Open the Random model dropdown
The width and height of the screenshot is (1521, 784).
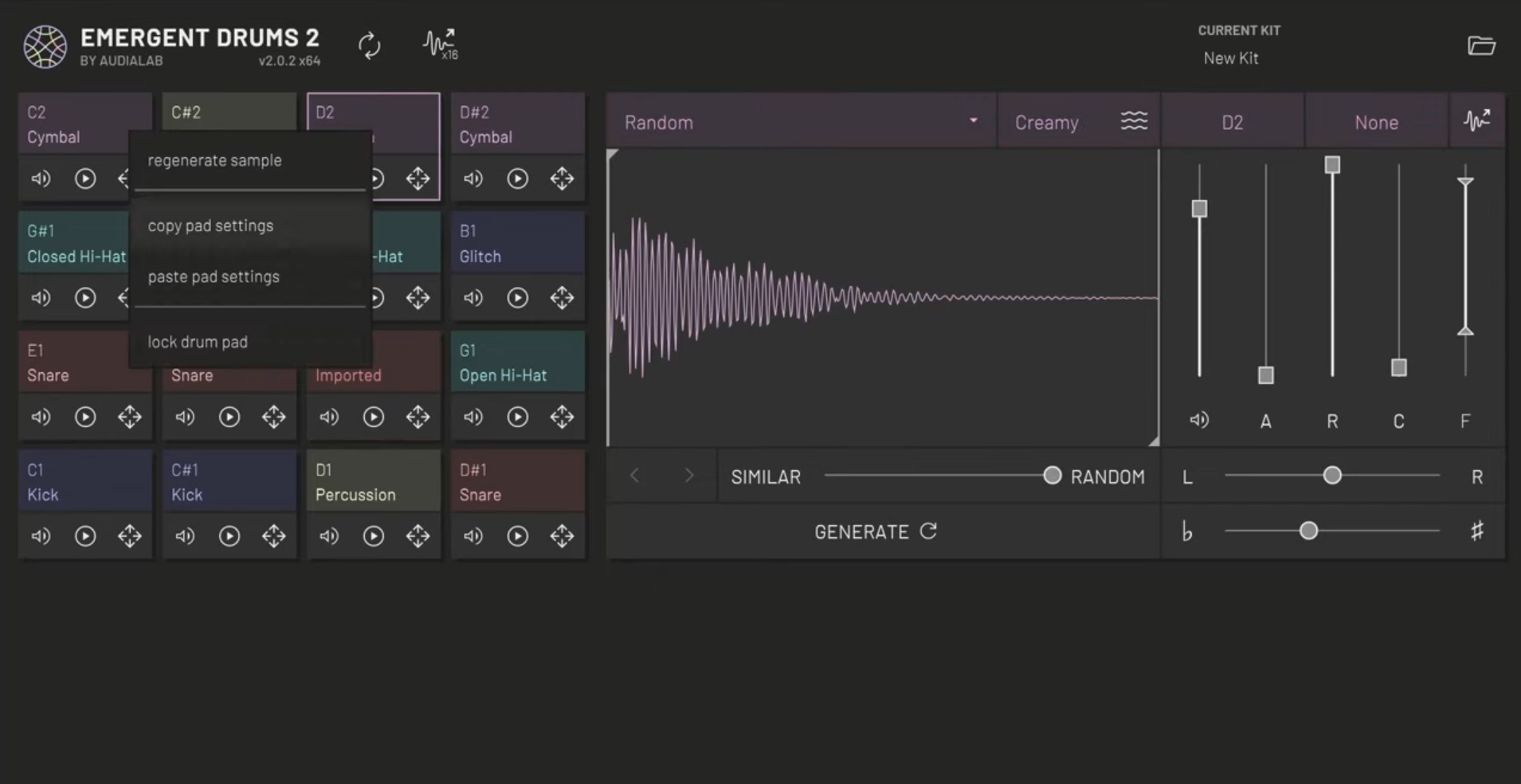[801, 122]
